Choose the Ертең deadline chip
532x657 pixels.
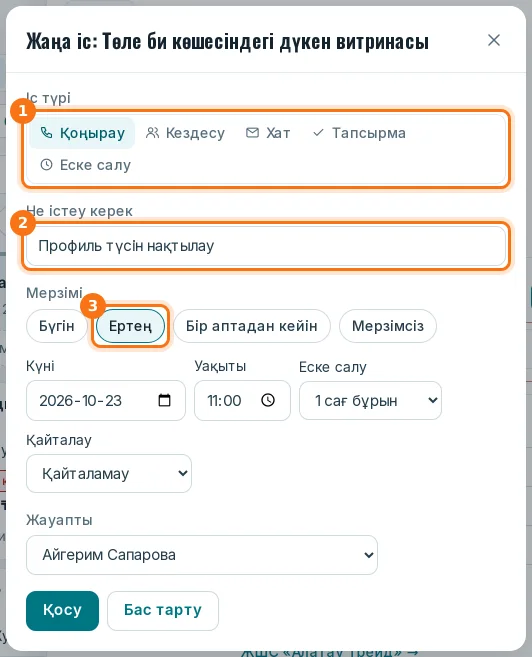[x=130, y=326]
